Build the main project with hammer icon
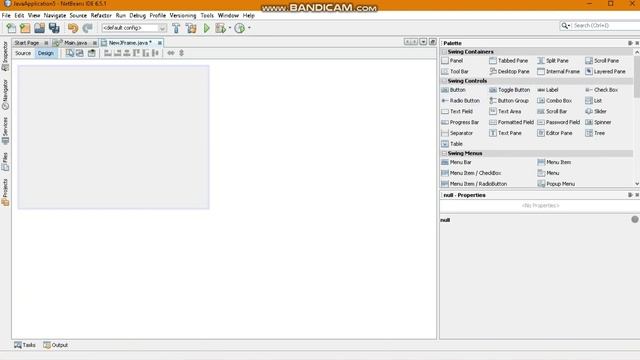The height and width of the screenshot is (360, 640). pyautogui.click(x=176, y=28)
